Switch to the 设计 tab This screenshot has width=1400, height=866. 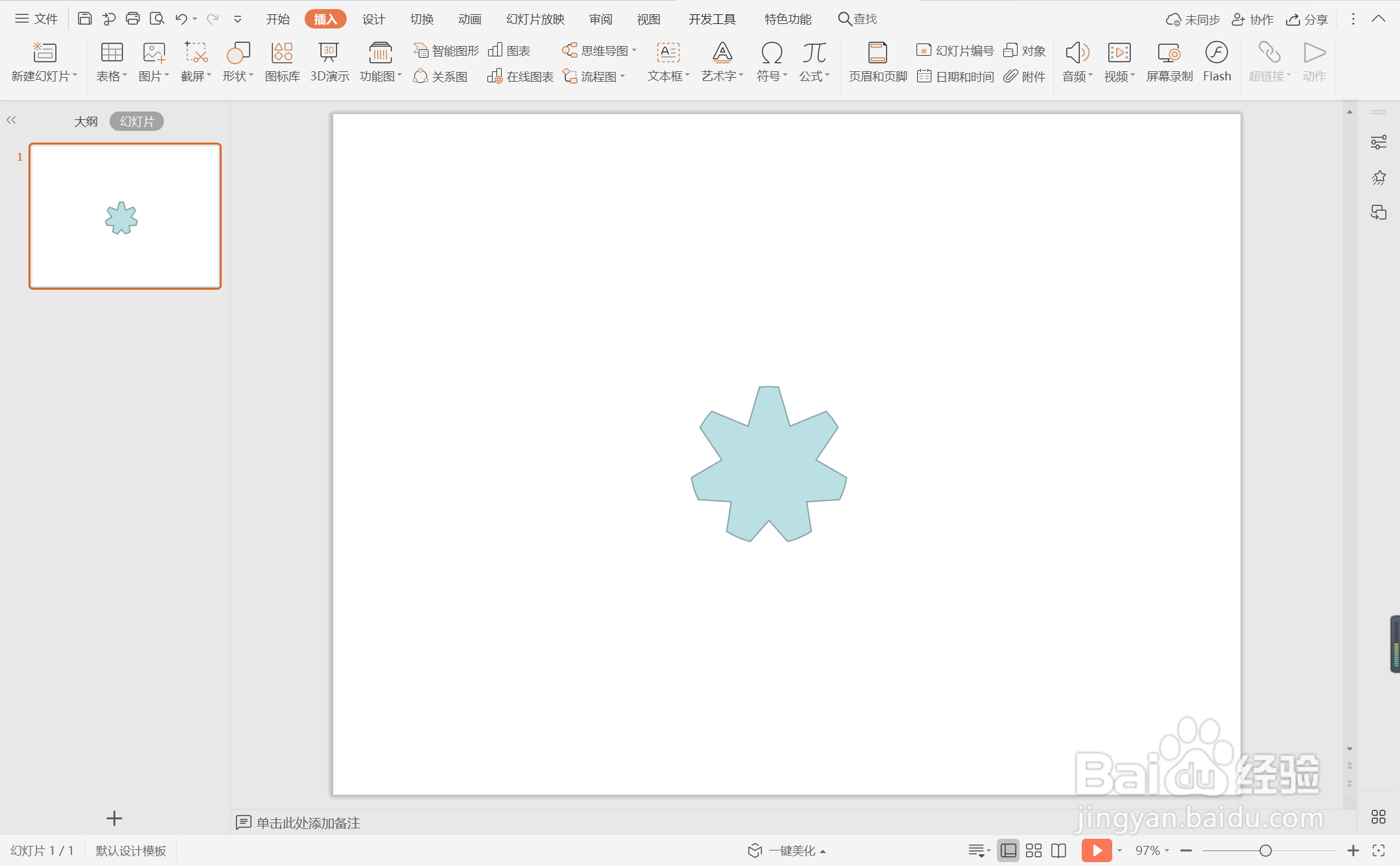pyautogui.click(x=373, y=19)
